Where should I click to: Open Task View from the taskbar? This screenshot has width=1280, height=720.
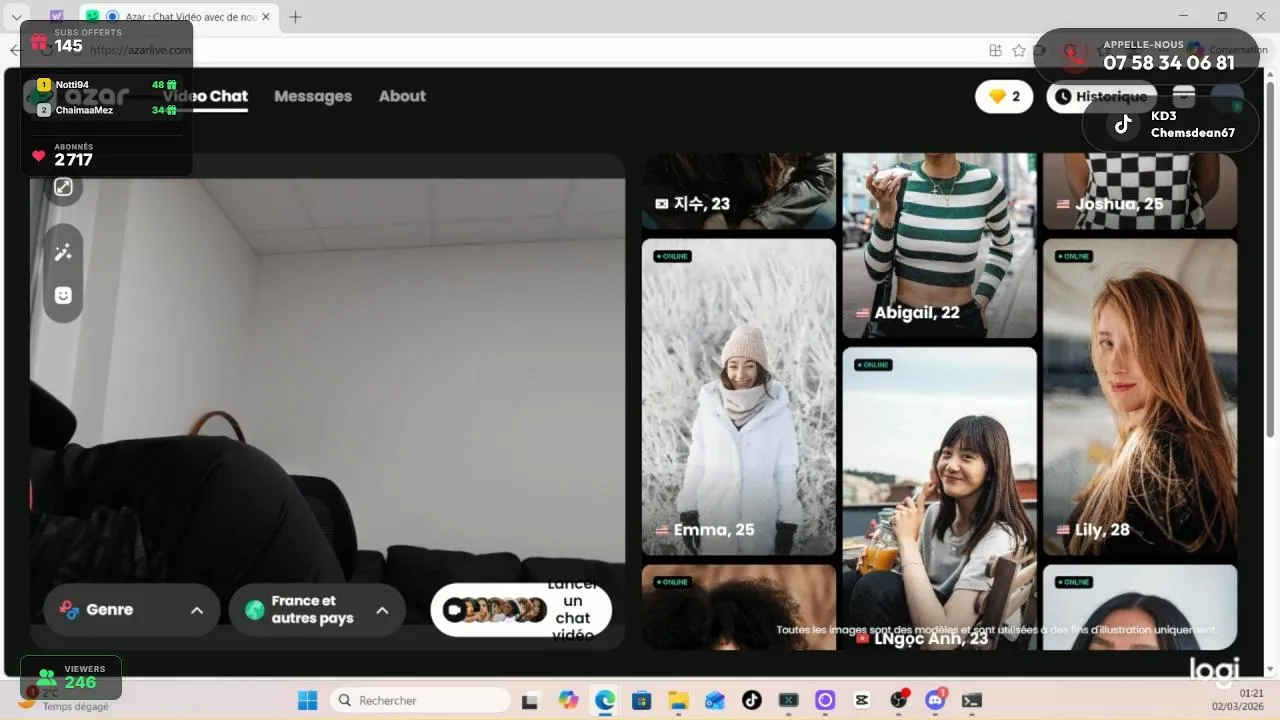[530, 701]
